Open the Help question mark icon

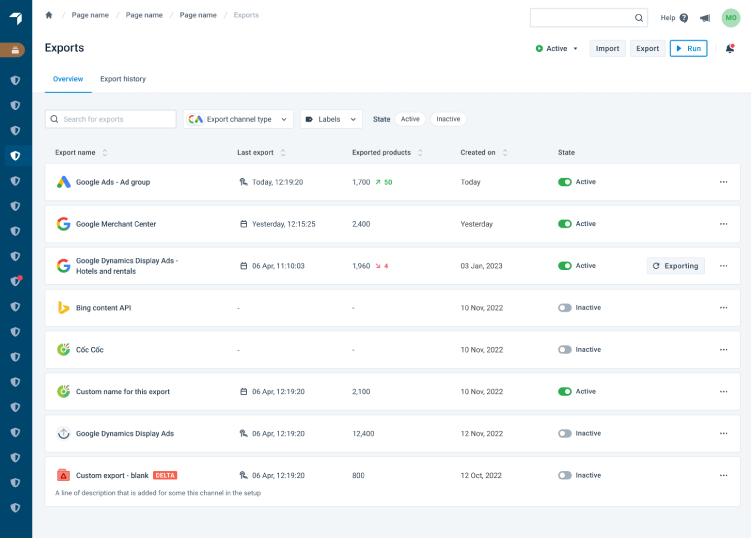click(684, 18)
